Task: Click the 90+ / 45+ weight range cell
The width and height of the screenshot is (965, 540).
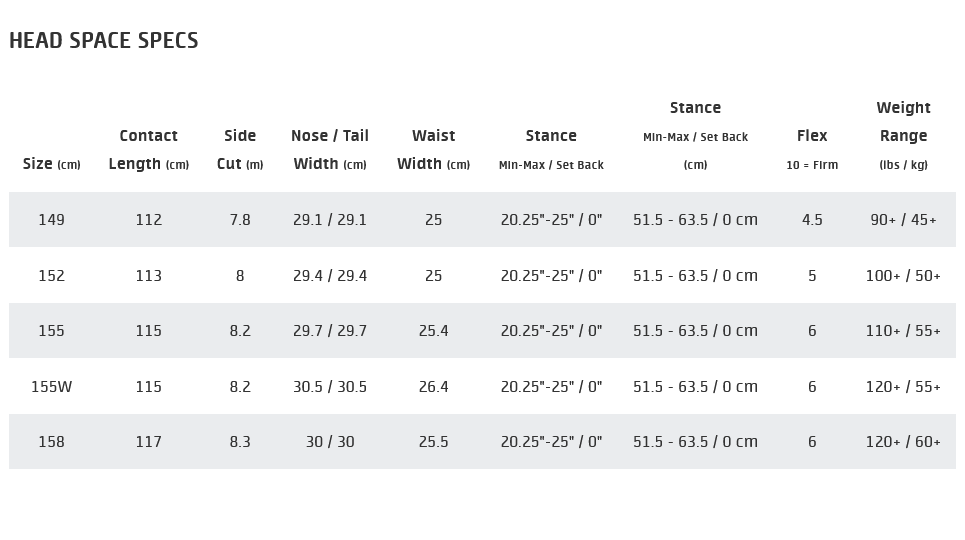Action: point(903,220)
